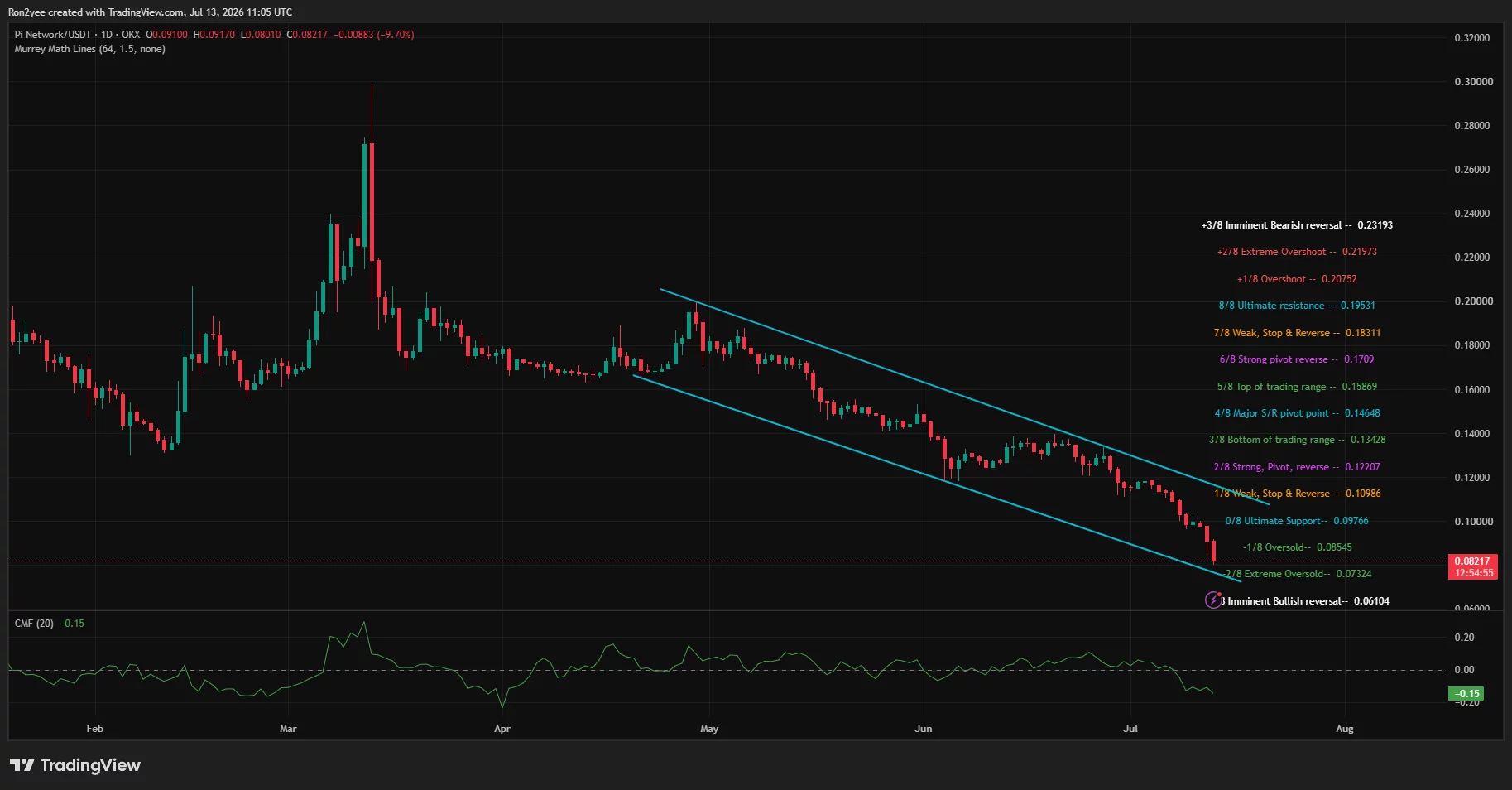
Task: Click the red 0.08217 current price tag
Action: point(1473,566)
